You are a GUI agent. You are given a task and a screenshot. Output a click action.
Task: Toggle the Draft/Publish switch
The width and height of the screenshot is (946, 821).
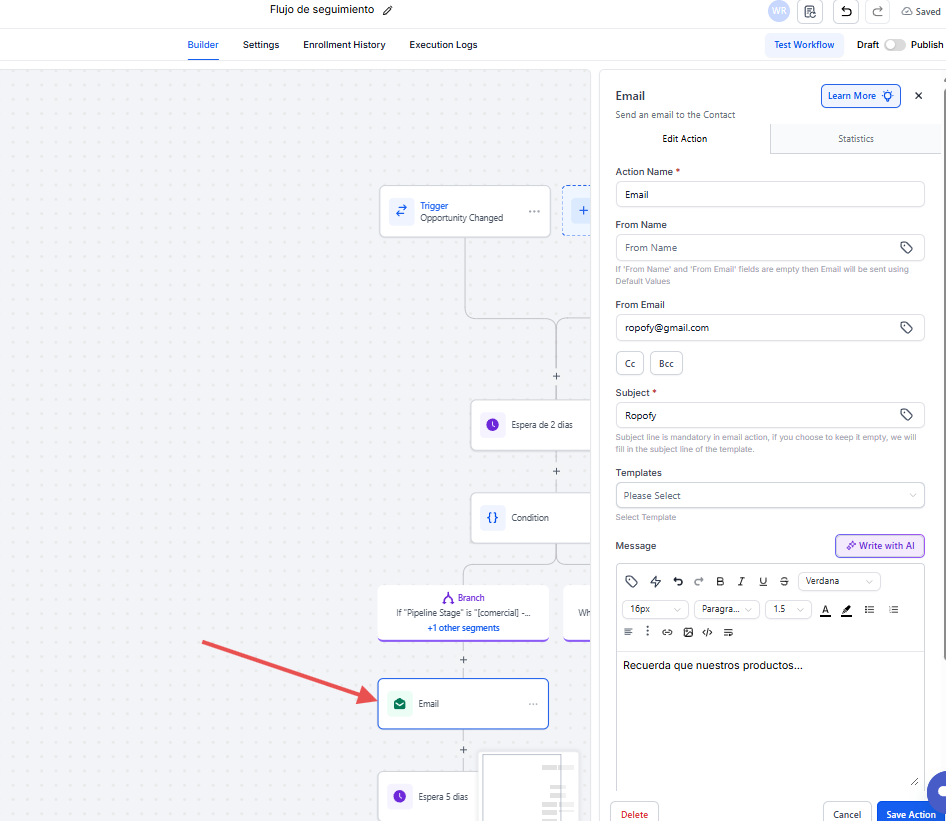(x=894, y=45)
